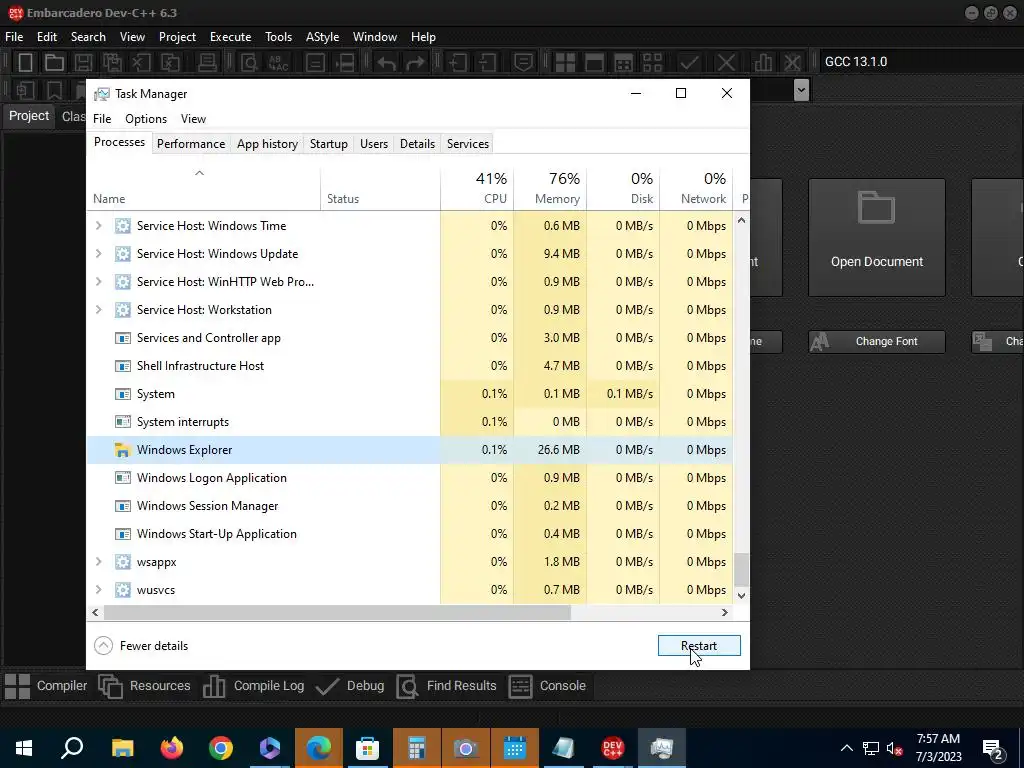
Task: Click the Compile four-squares icon in Dev-C++ toolbar
Action: [x=565, y=62]
